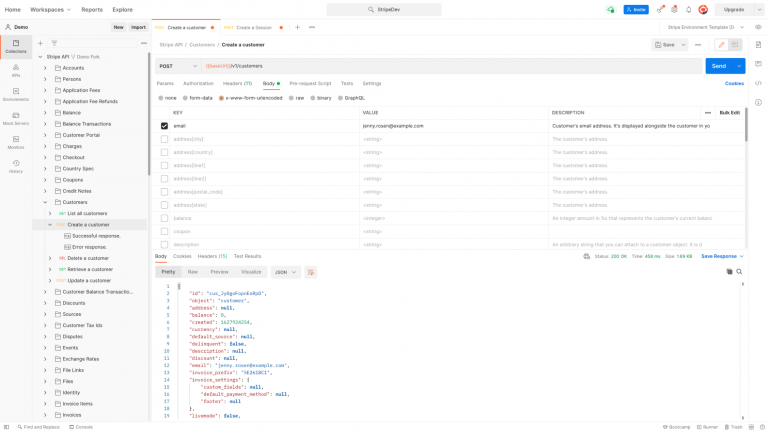768x432 pixels.
Task: Uncheck the email parameter checkbox
Action: click(x=164, y=126)
